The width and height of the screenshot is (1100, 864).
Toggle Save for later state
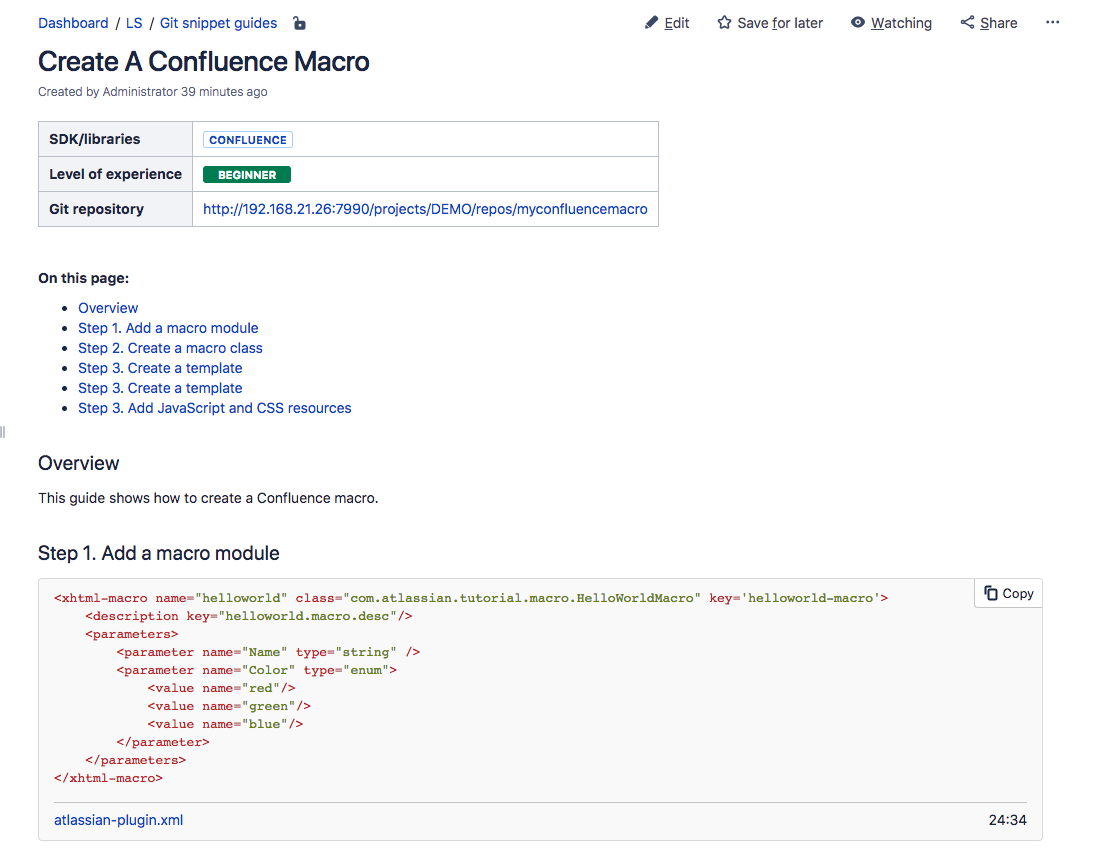coord(770,22)
